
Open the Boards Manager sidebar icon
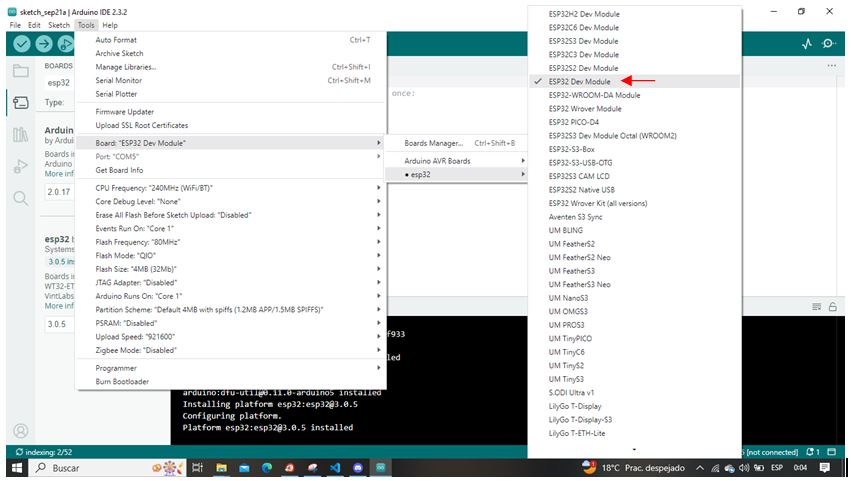click(x=21, y=102)
